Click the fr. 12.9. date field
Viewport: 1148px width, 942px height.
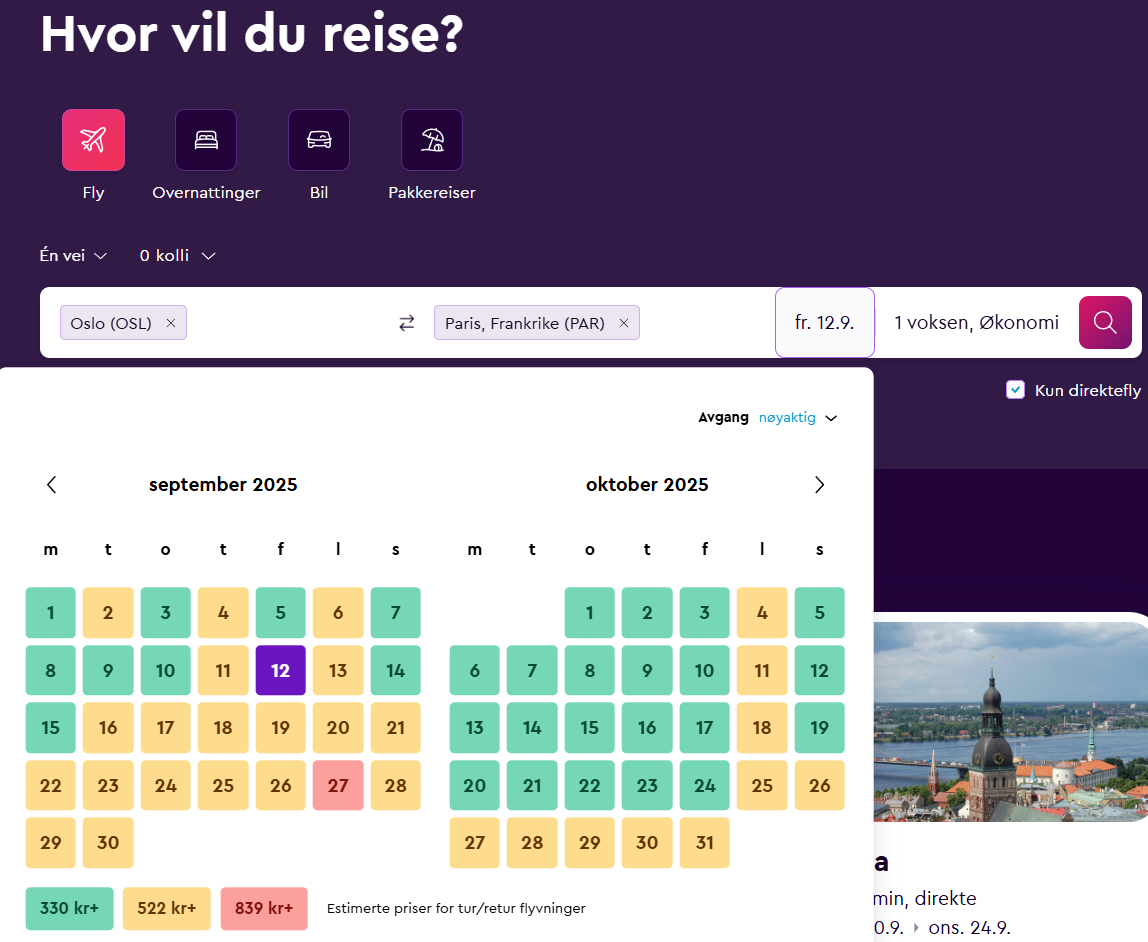[x=824, y=323]
